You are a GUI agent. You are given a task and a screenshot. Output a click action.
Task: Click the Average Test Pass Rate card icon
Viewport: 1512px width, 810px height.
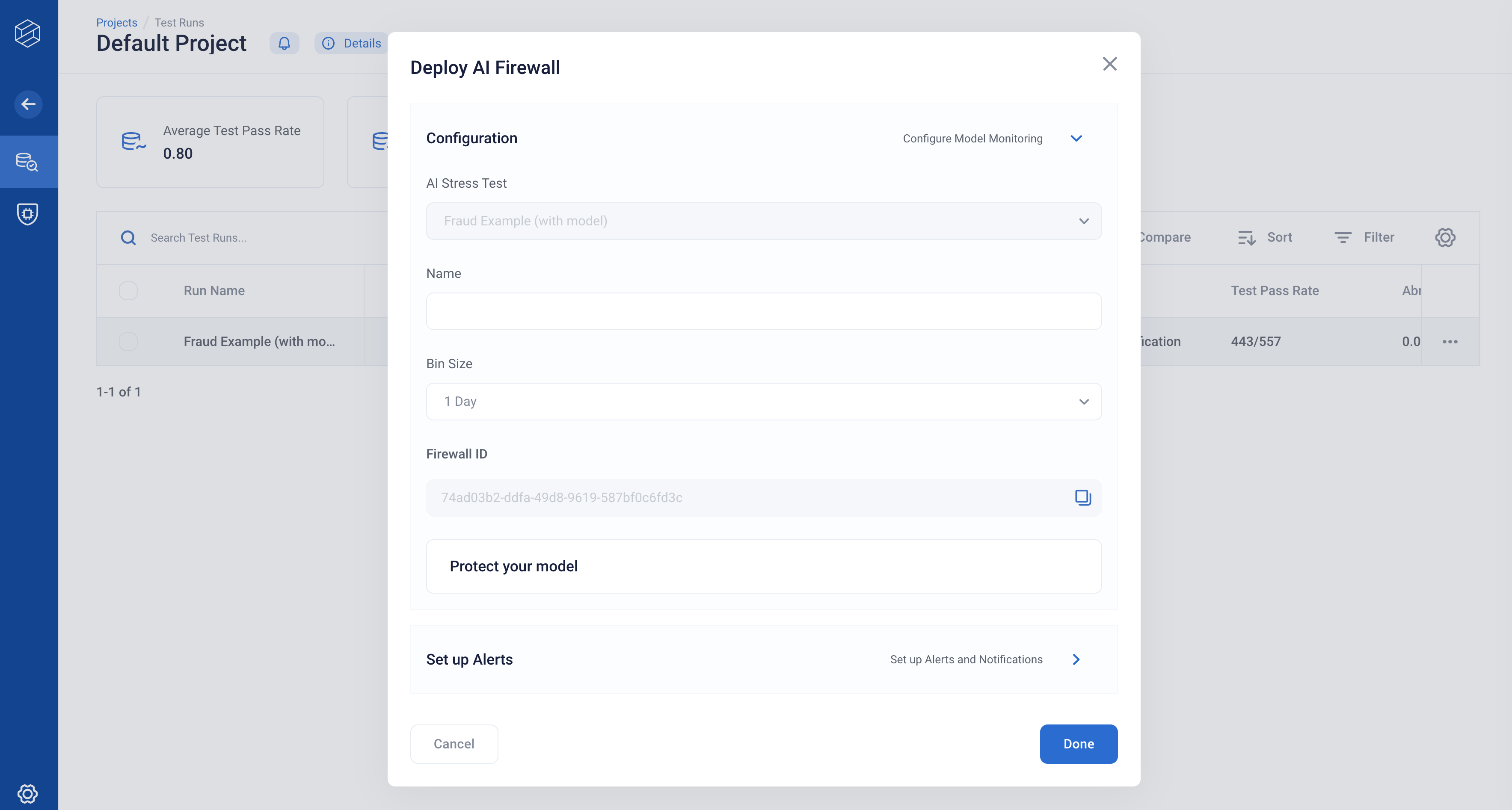click(x=134, y=142)
